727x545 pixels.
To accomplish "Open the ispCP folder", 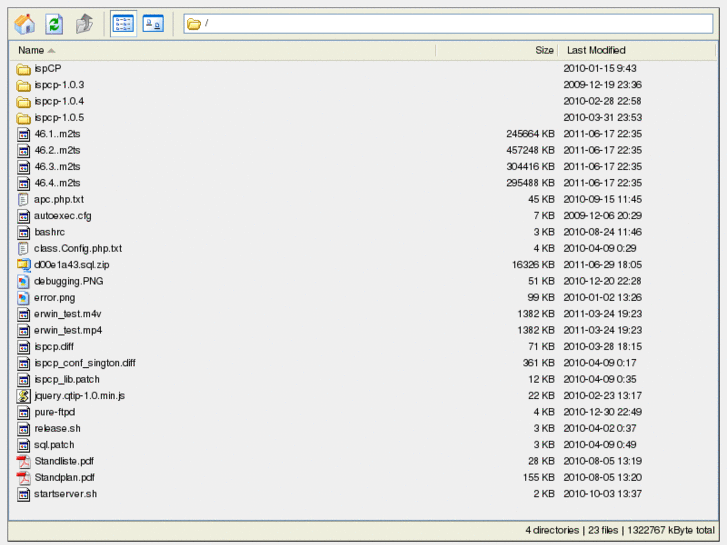I will click(47, 68).
